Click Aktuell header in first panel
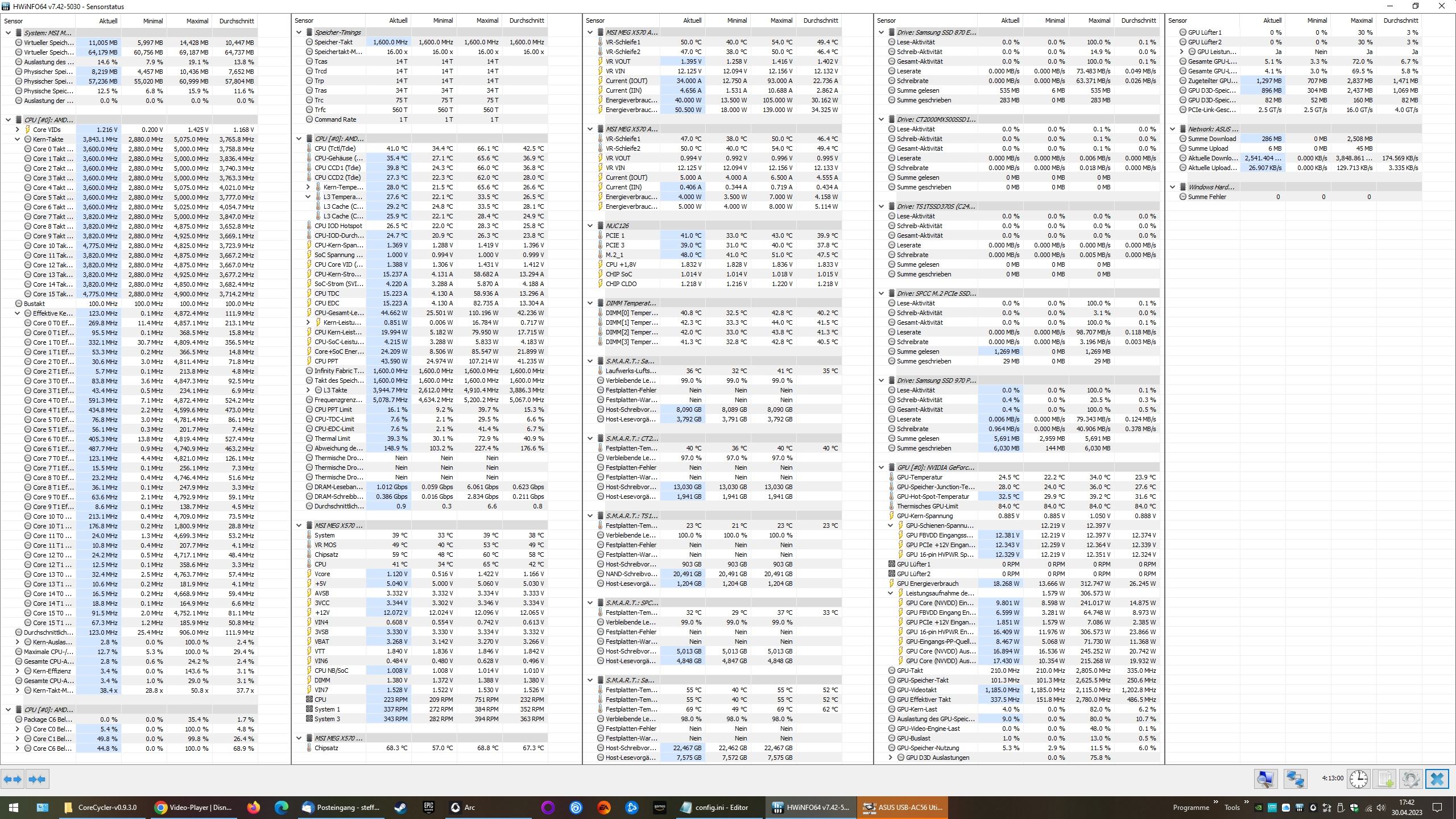The height and width of the screenshot is (819, 1456). tap(98, 21)
